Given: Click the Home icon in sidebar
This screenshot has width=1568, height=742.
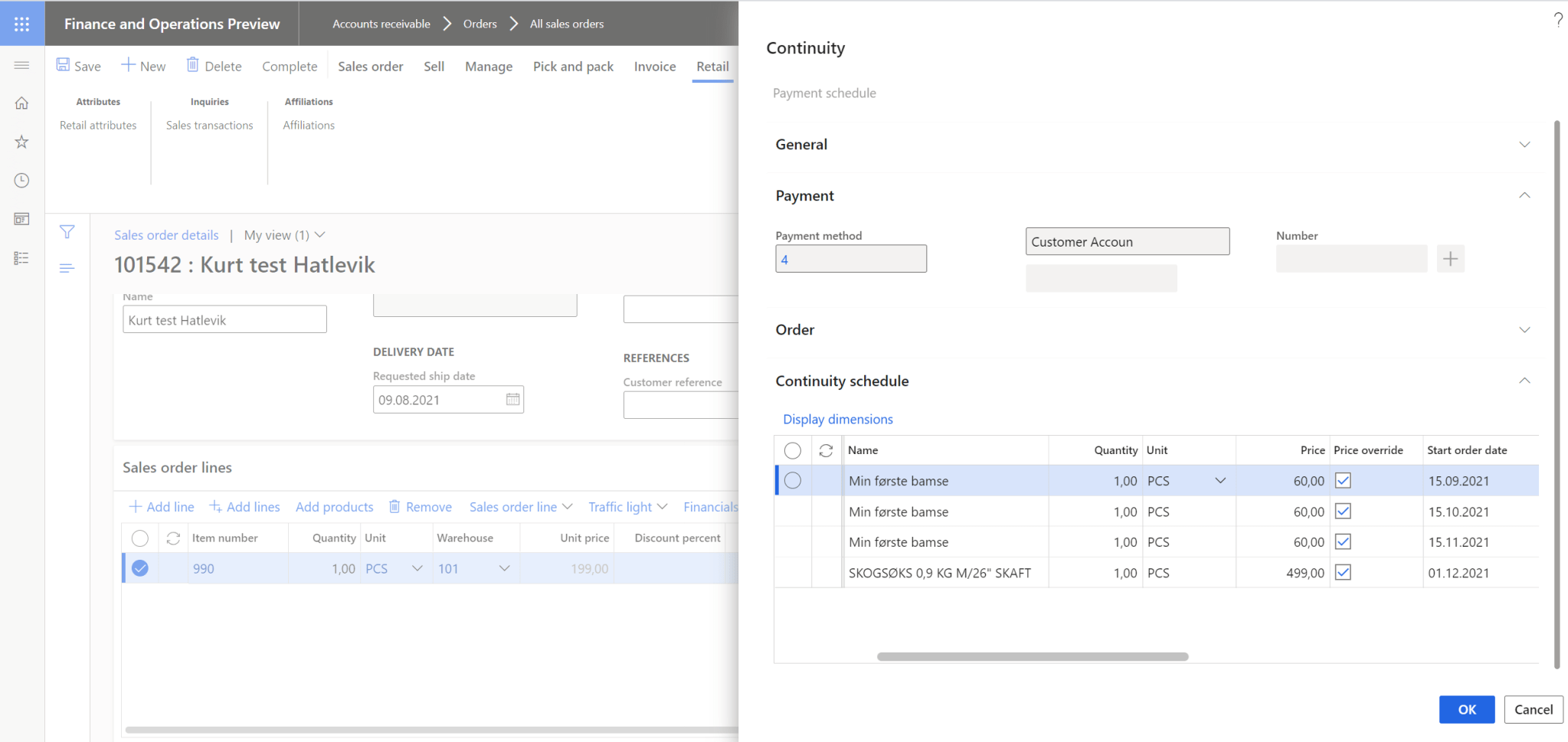Looking at the screenshot, I should tap(21, 103).
